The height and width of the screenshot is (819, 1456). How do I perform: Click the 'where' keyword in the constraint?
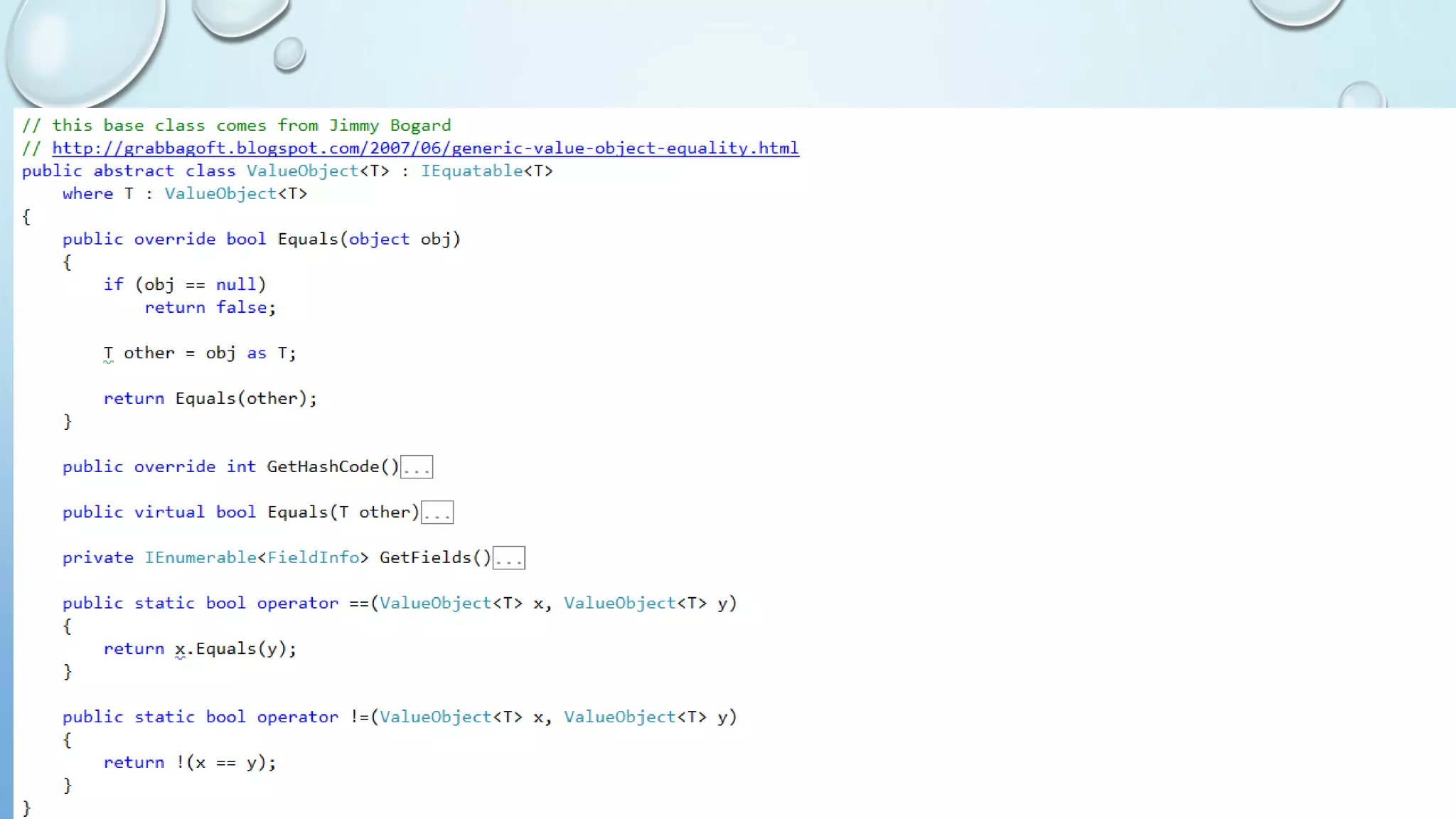tap(87, 194)
